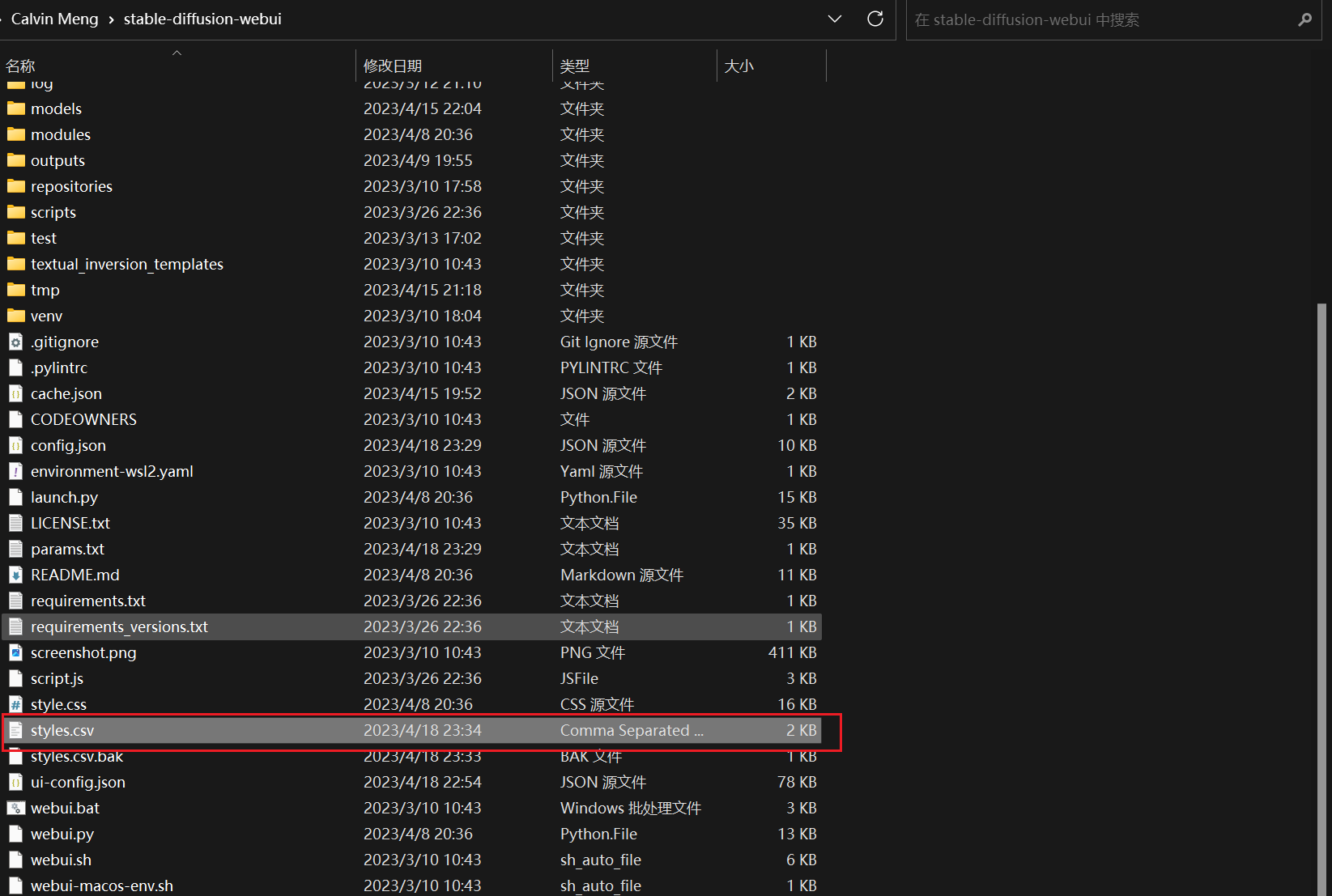Refresh the stable-diffusion-webui folder
The image size is (1332, 896).
(x=875, y=19)
